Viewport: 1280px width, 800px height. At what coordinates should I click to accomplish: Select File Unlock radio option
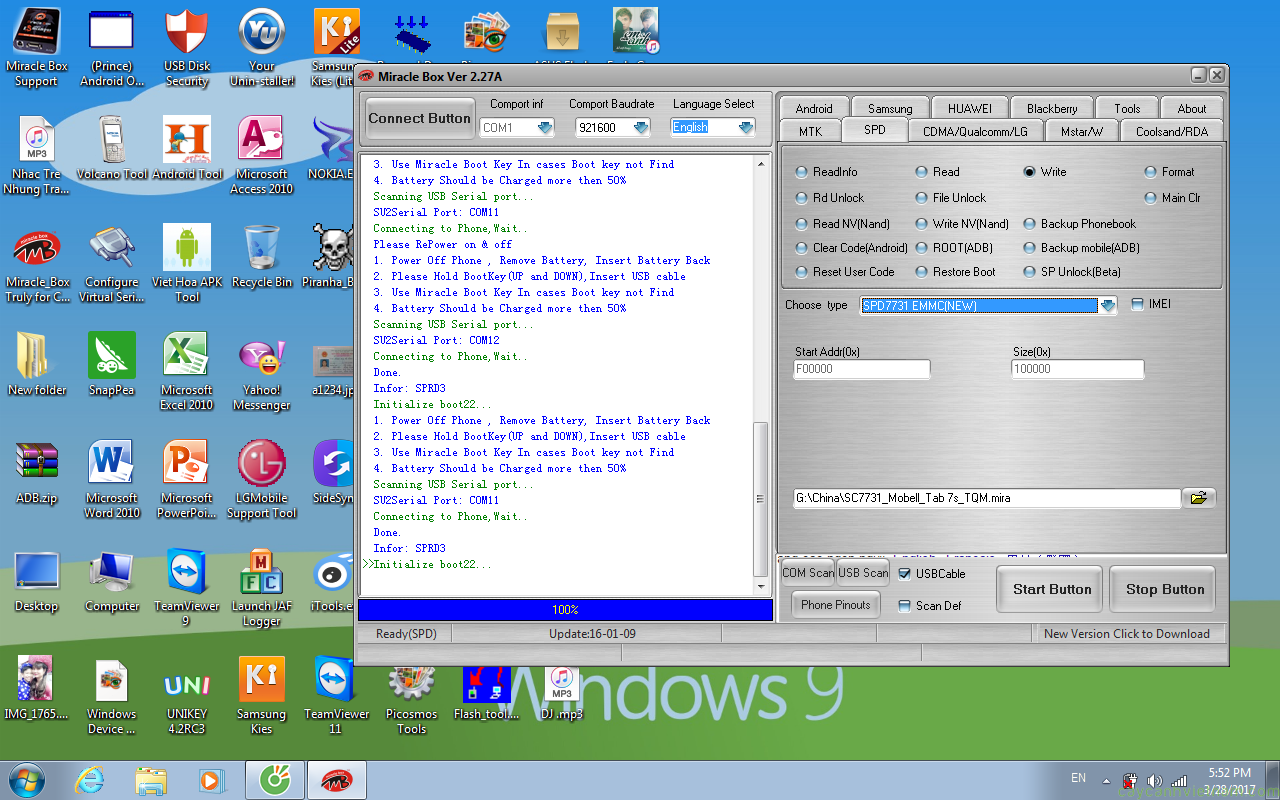click(951, 198)
